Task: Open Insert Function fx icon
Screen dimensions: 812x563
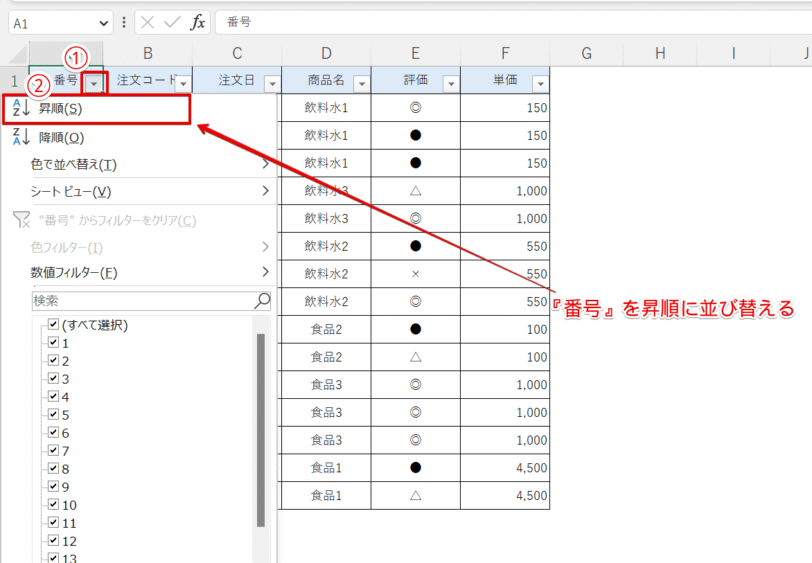Action: [198, 22]
